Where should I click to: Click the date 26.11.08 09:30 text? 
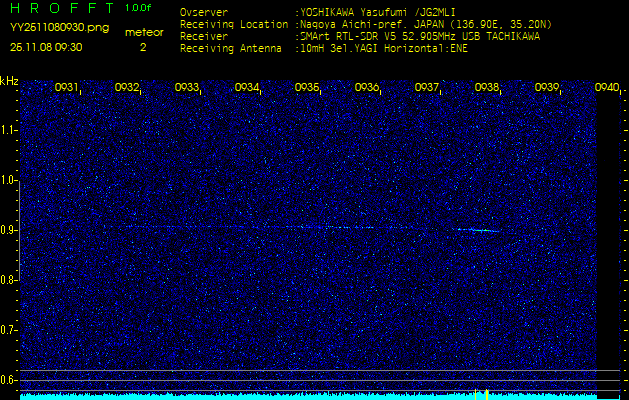(x=46, y=46)
